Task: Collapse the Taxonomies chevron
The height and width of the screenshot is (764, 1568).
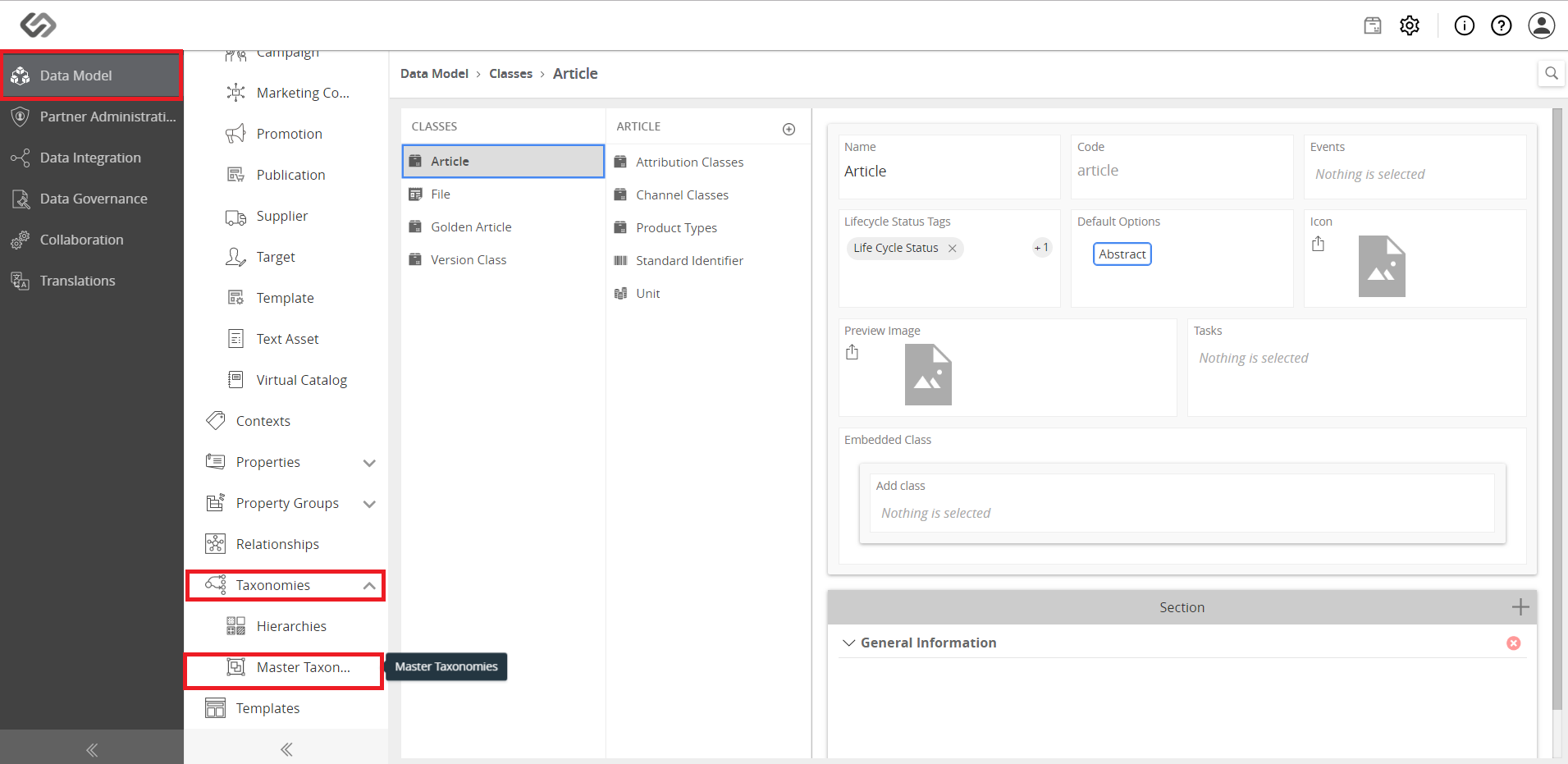Action: tap(369, 586)
